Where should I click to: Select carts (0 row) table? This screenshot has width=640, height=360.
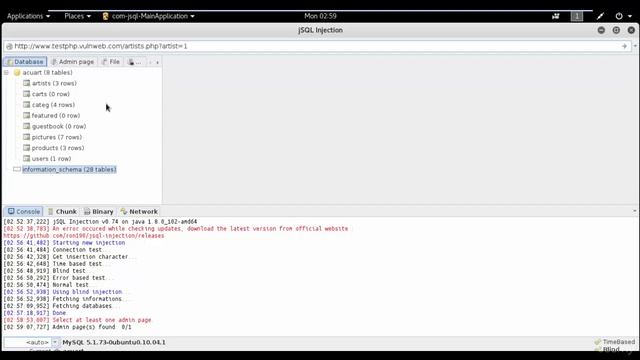[x=51, y=94]
